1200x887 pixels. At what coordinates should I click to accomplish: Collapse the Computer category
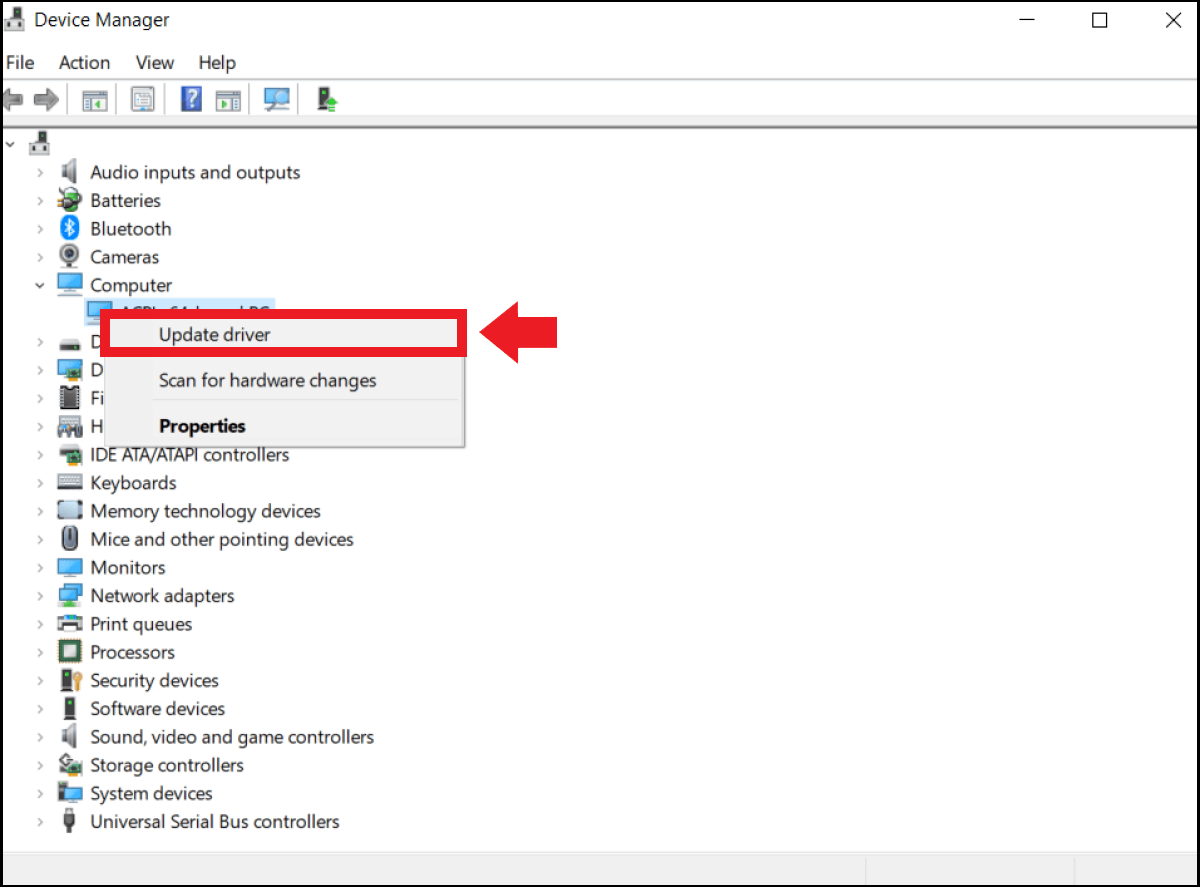(40, 286)
